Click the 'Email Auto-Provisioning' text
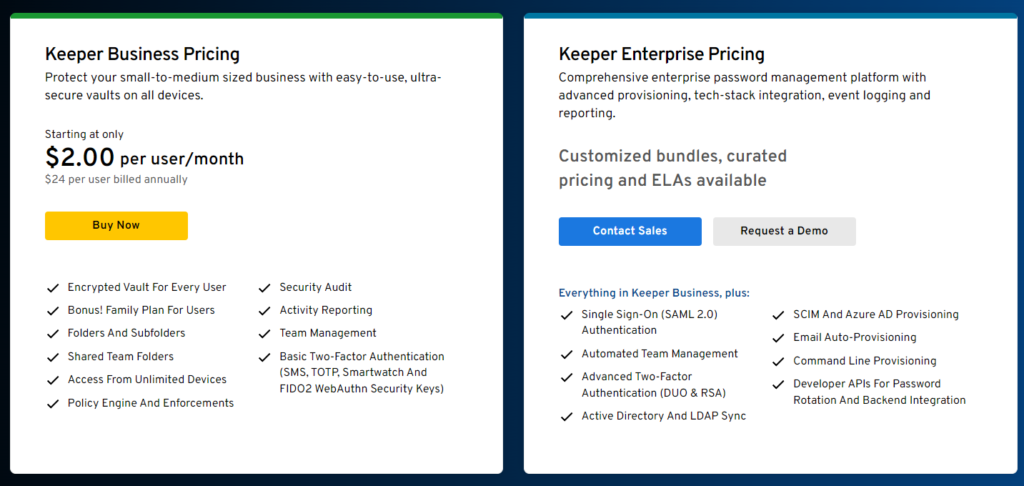1024x486 pixels. (855, 338)
